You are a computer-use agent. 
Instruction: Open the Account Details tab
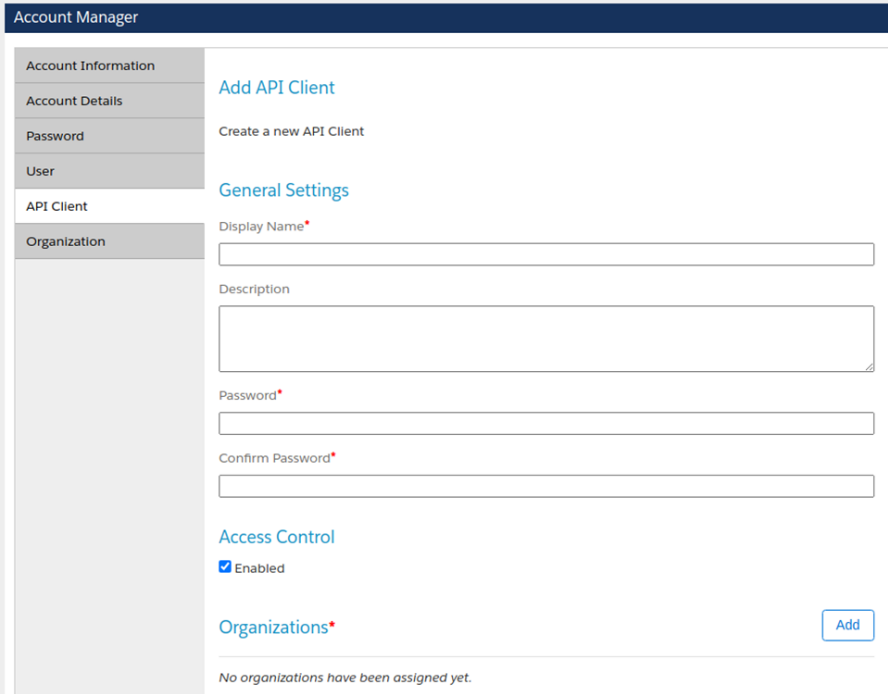[x=109, y=101]
